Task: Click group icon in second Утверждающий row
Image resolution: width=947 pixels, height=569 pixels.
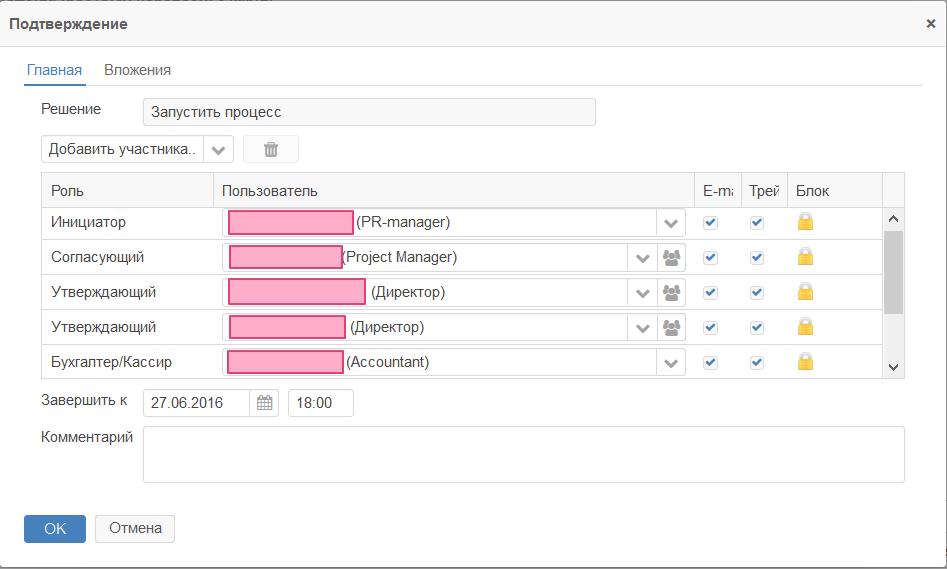Action: pos(671,327)
